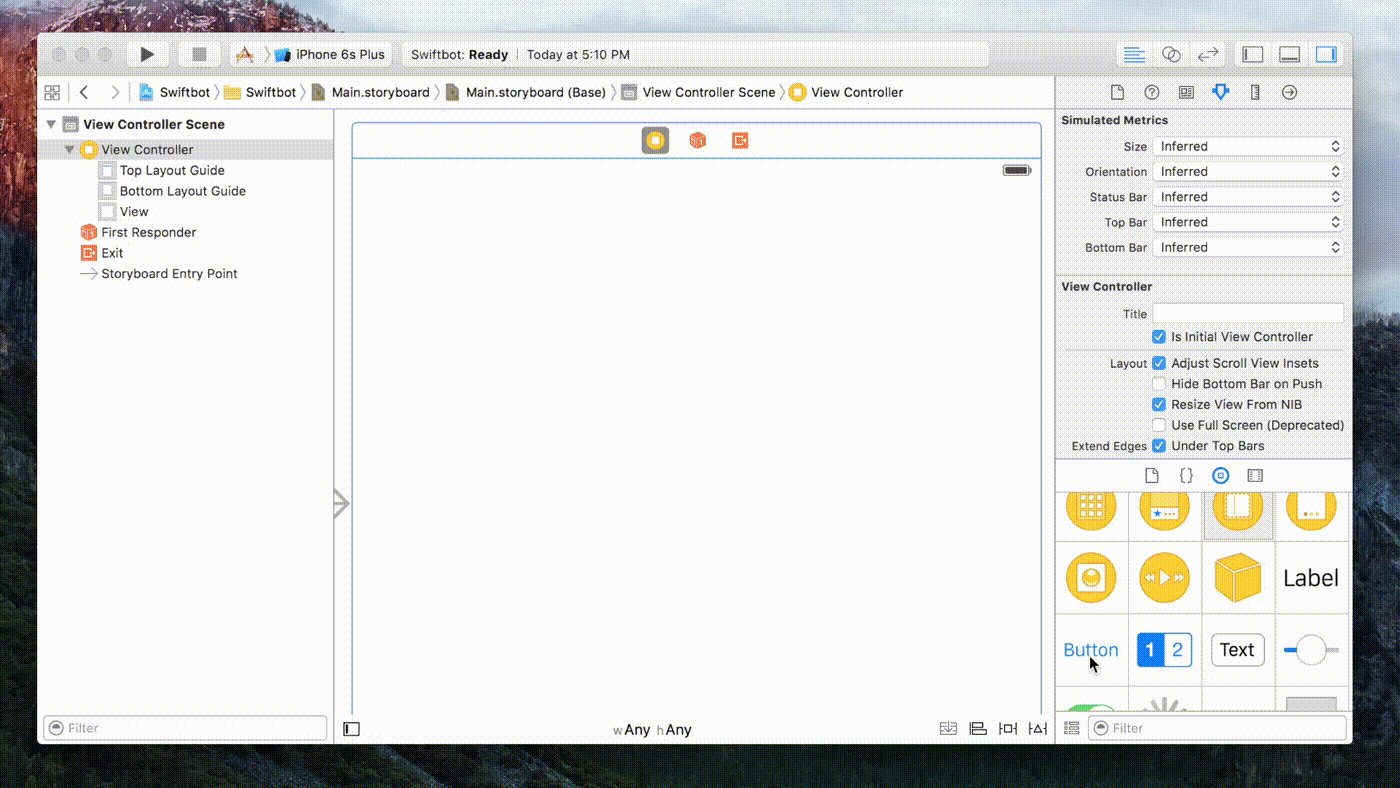Screen dimensions: 1400x788
Task: Click the view controller Title field
Action: 1247,314
